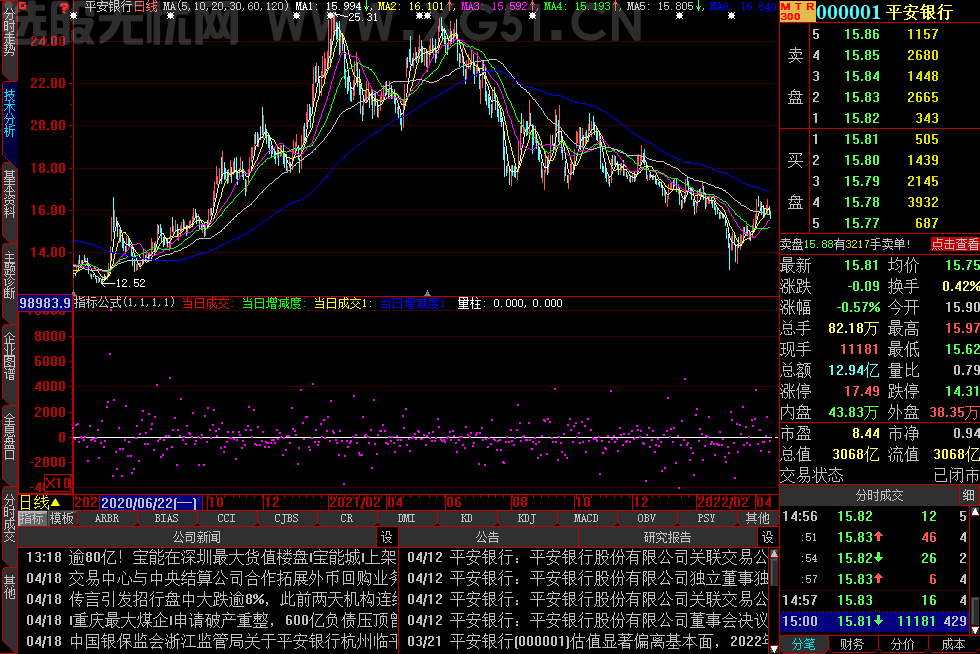Select the ARBR indicator tab
The height and width of the screenshot is (654, 980).
107,518
